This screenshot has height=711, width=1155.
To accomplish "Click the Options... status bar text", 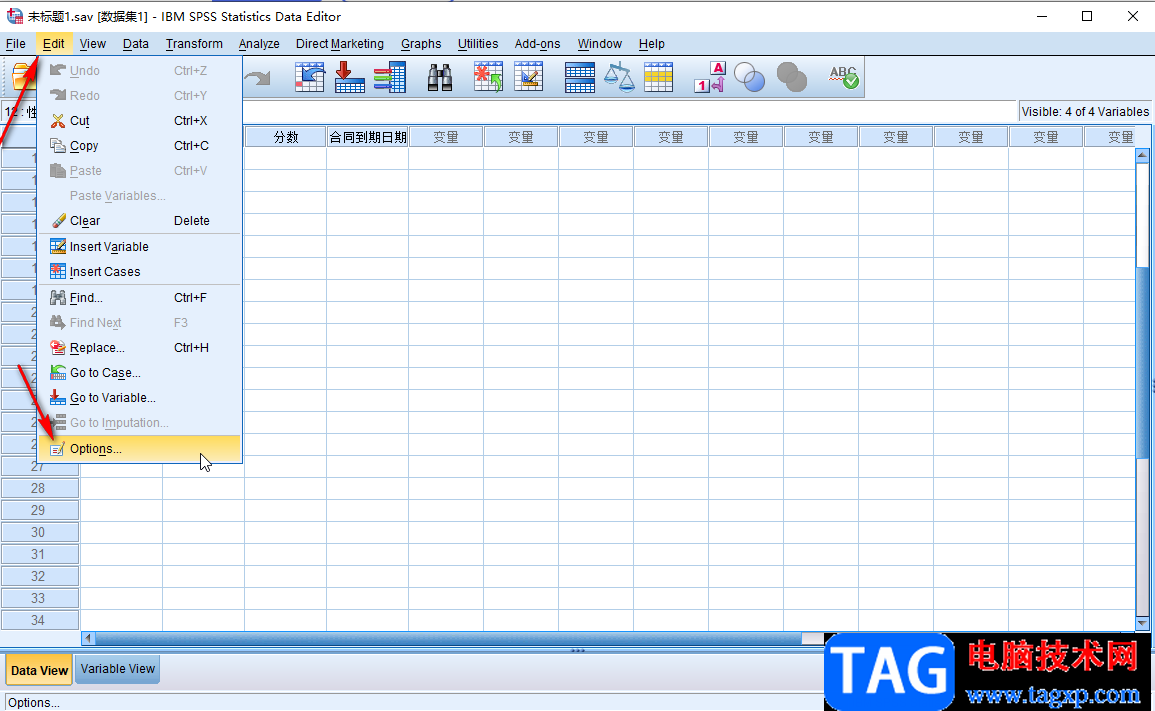I will [x=34, y=703].
